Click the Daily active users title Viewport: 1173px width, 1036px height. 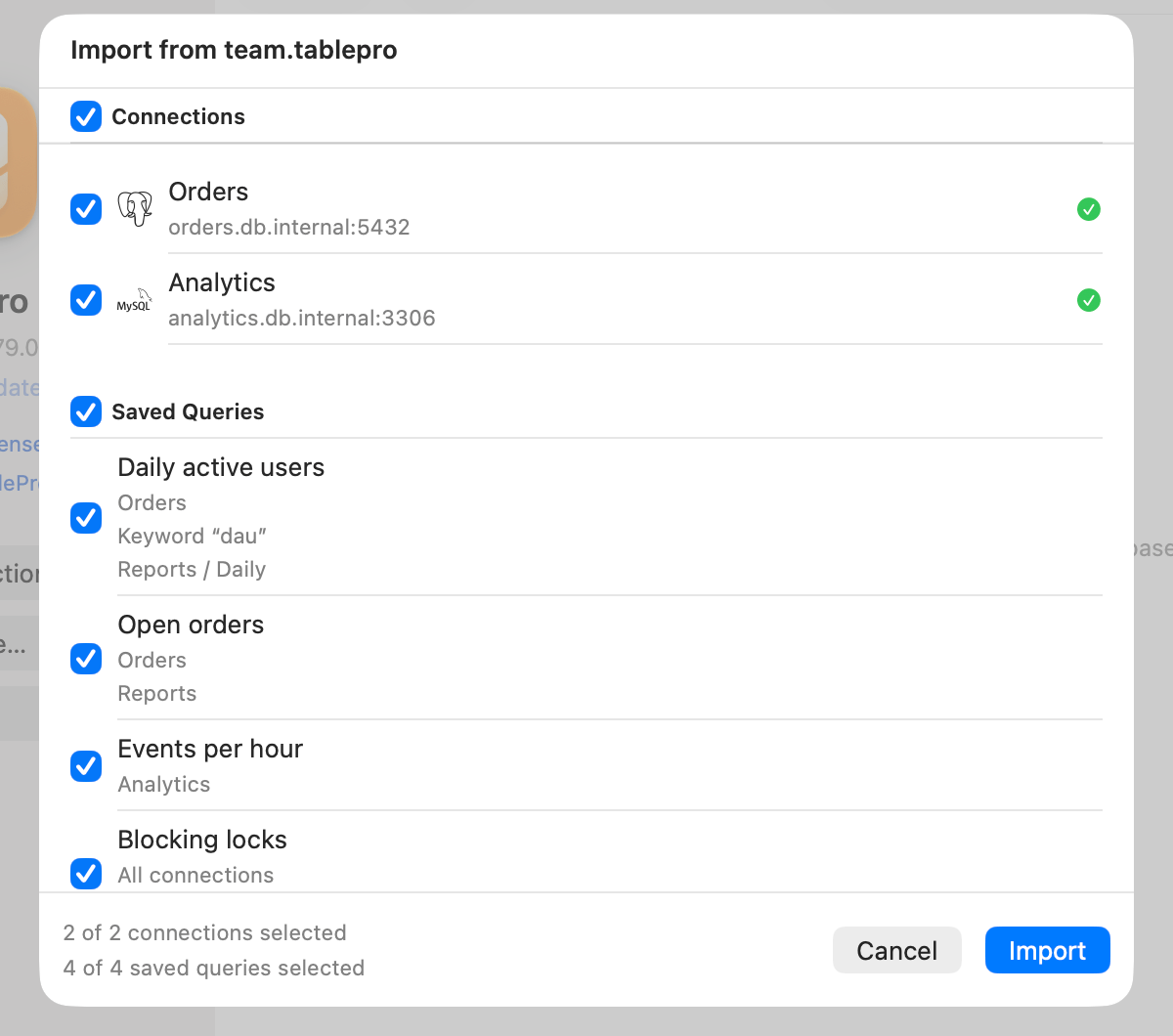tap(221, 467)
